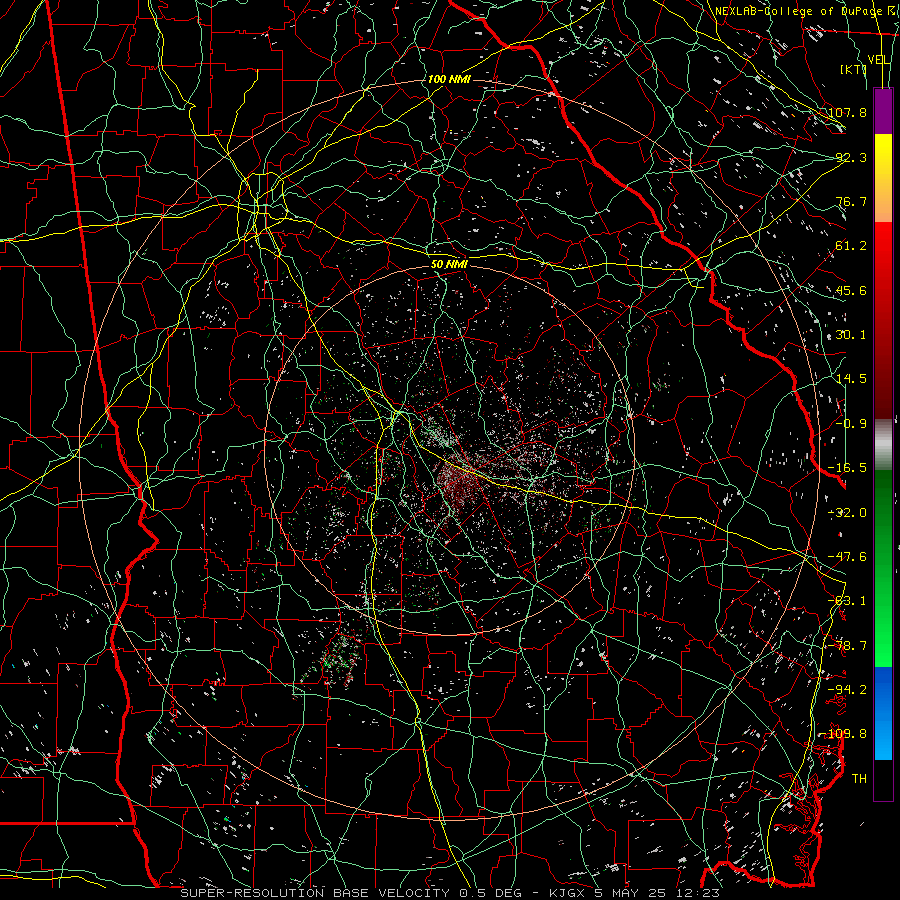This screenshot has height=900, width=900.
Task: Click the 100 NMI range ring label
Action: click(449, 79)
